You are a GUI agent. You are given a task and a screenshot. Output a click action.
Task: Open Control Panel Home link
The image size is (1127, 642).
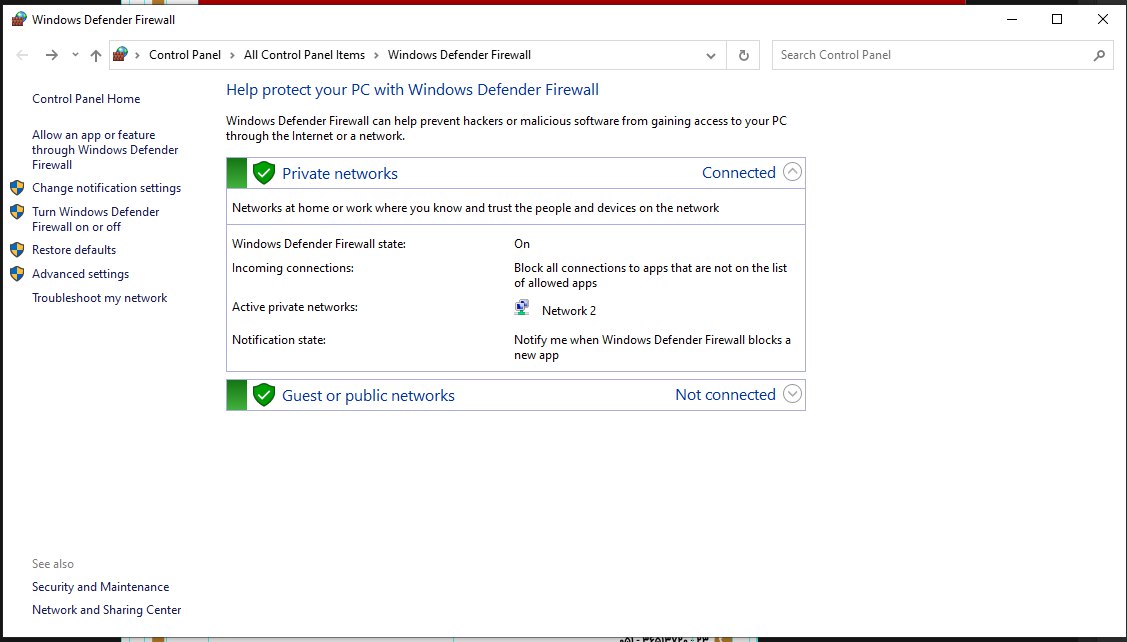click(86, 99)
